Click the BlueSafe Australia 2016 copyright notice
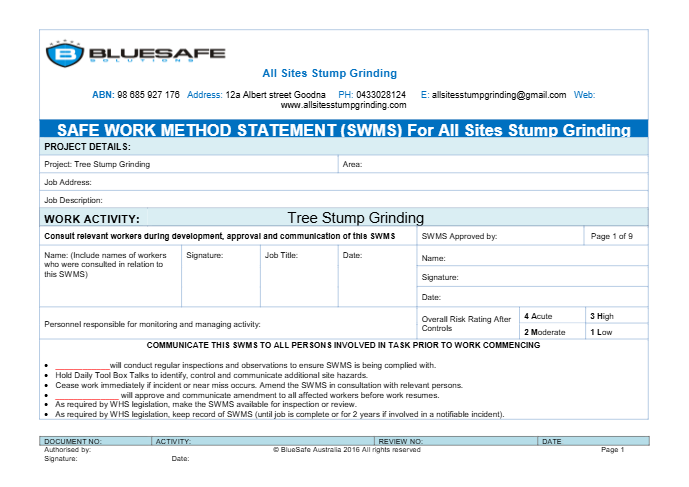The height and width of the screenshot is (487, 689). pos(347,450)
